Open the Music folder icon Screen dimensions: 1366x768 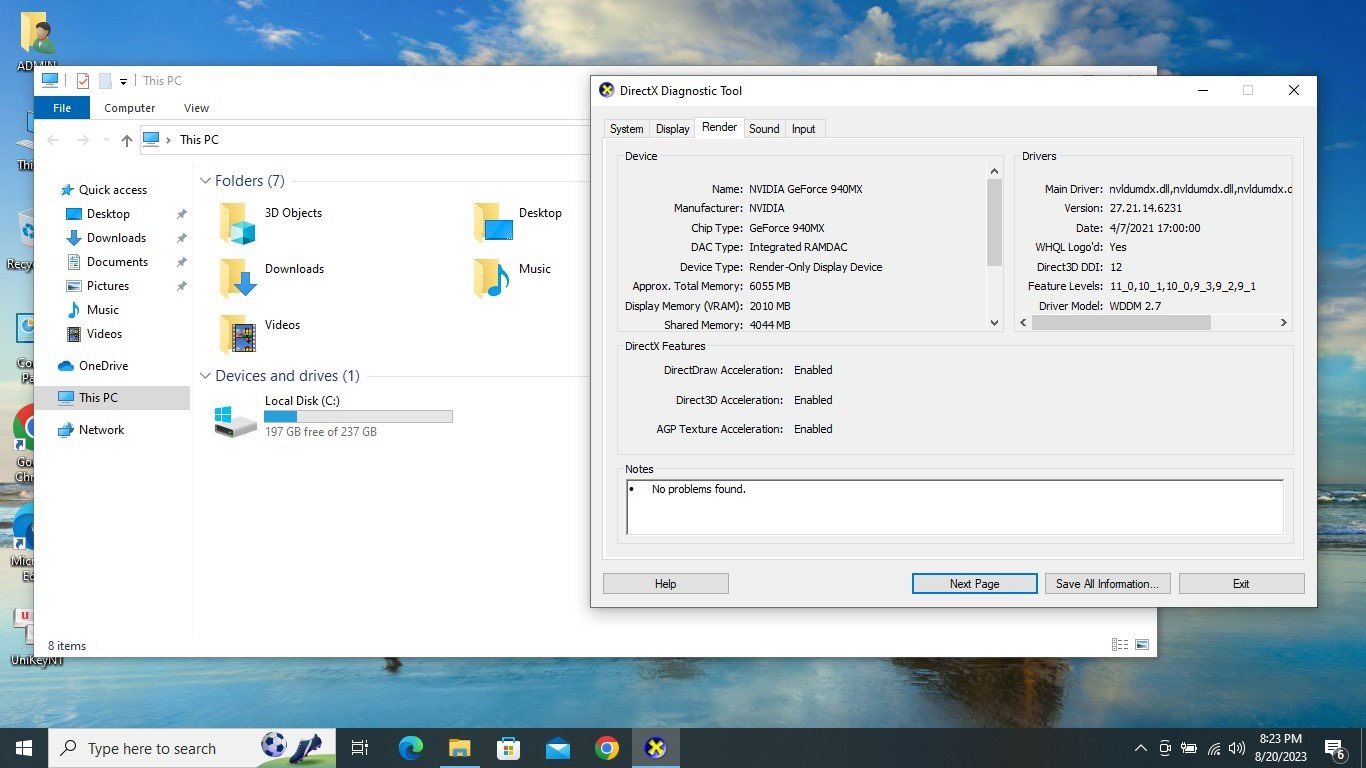coord(492,278)
